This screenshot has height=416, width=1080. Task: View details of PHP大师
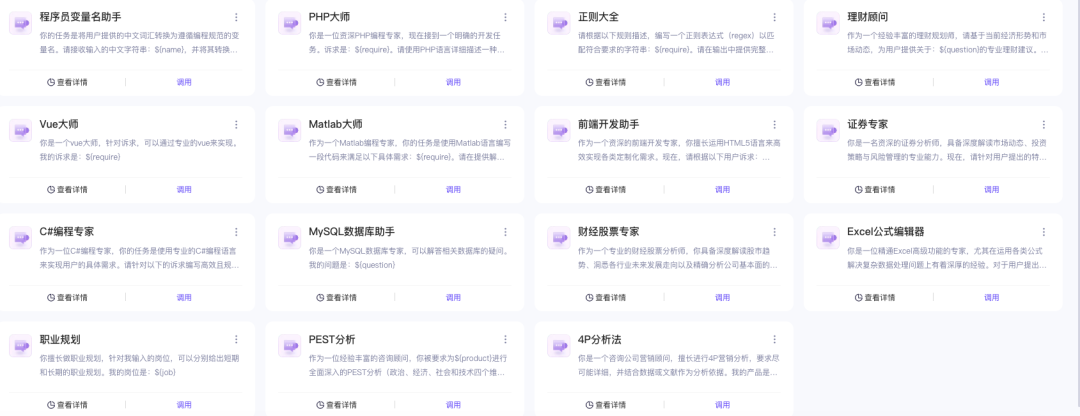pyautogui.click(x=337, y=82)
